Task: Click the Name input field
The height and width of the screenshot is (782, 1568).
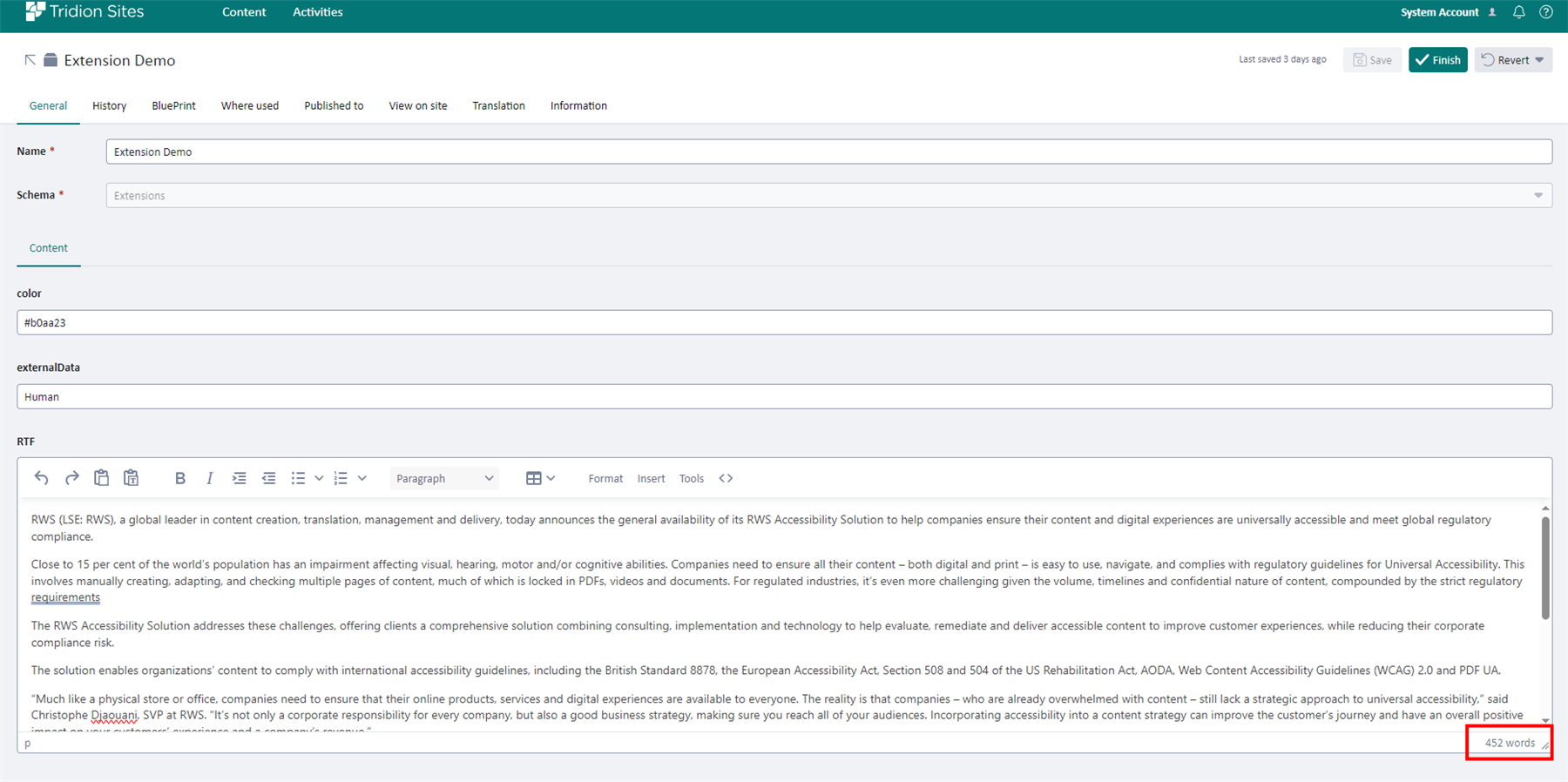Action: [829, 152]
